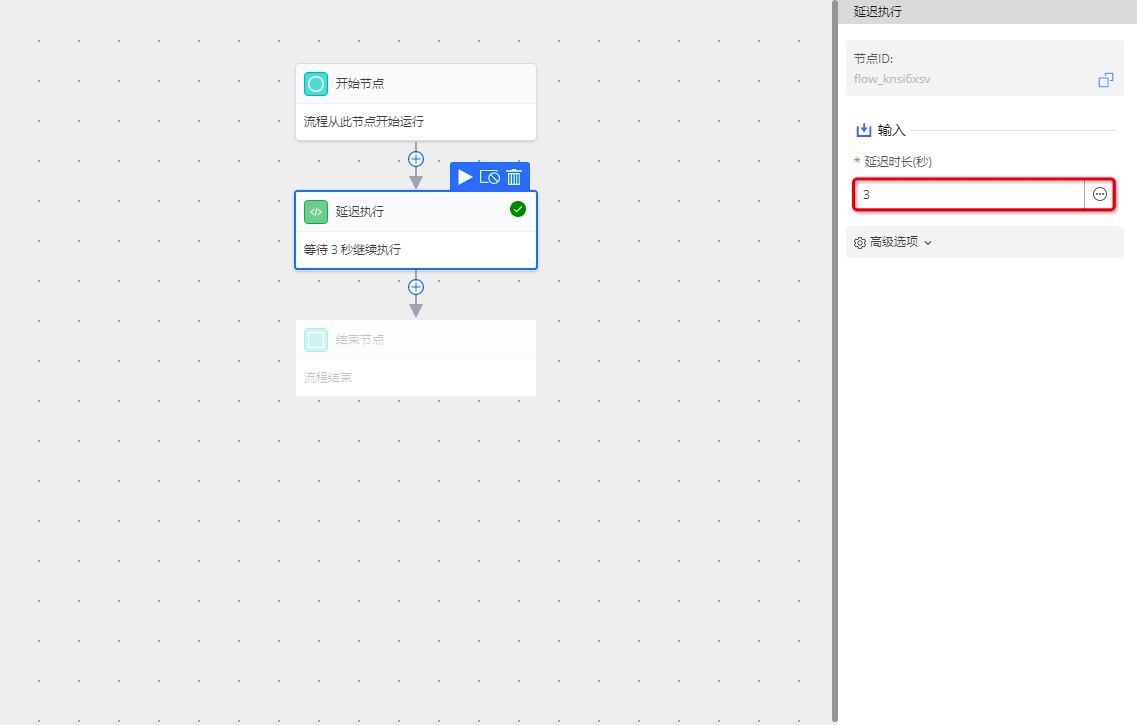Add node below the delay node
This screenshot has height=725, width=1137.
(x=415, y=287)
